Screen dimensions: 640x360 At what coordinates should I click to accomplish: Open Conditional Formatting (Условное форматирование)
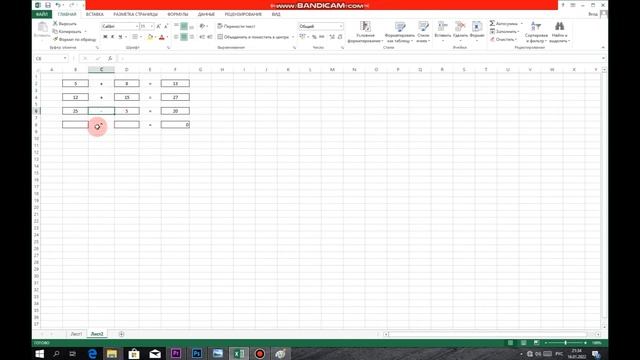(x=365, y=32)
